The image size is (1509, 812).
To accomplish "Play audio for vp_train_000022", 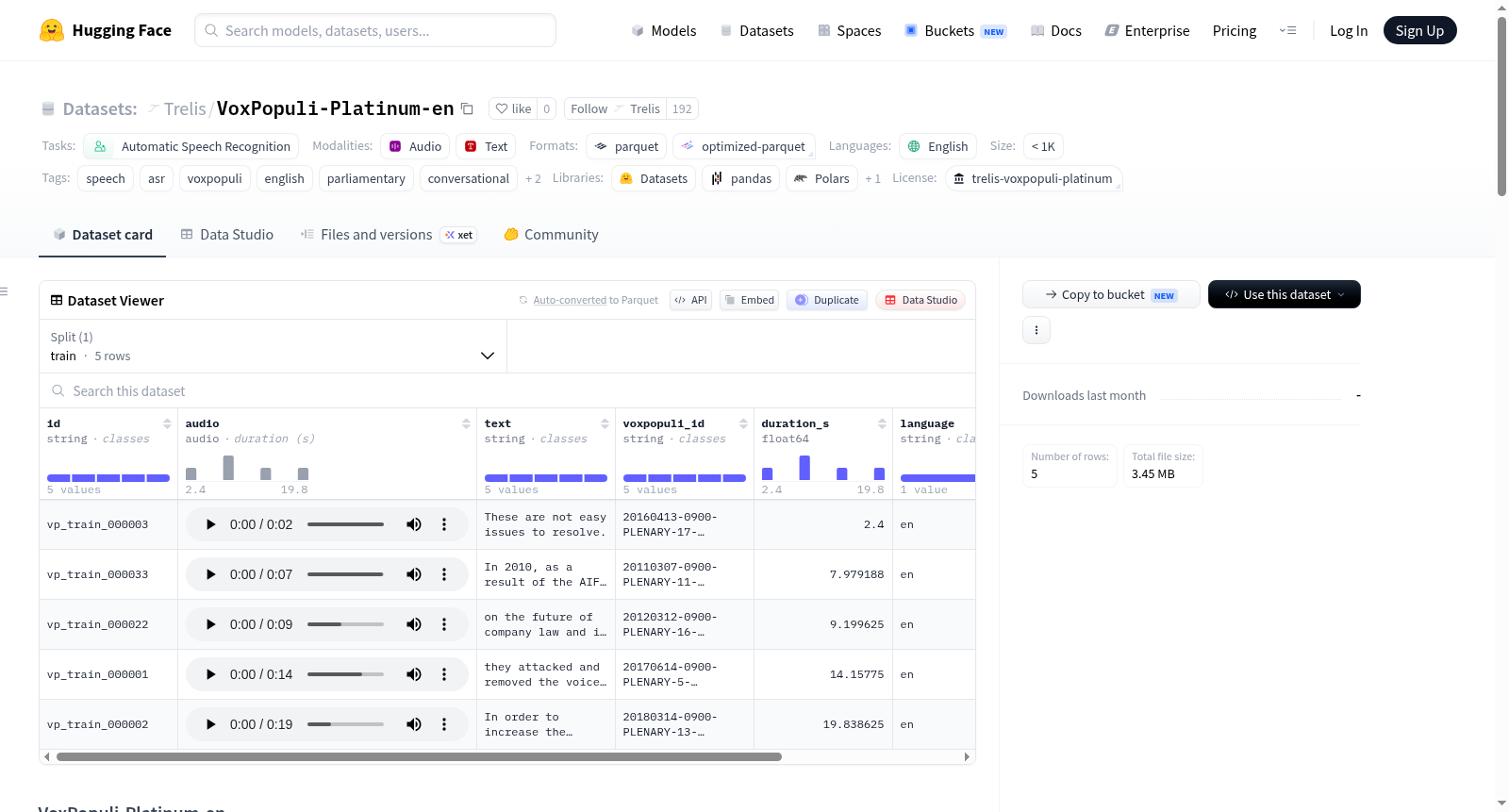I will coord(210,624).
